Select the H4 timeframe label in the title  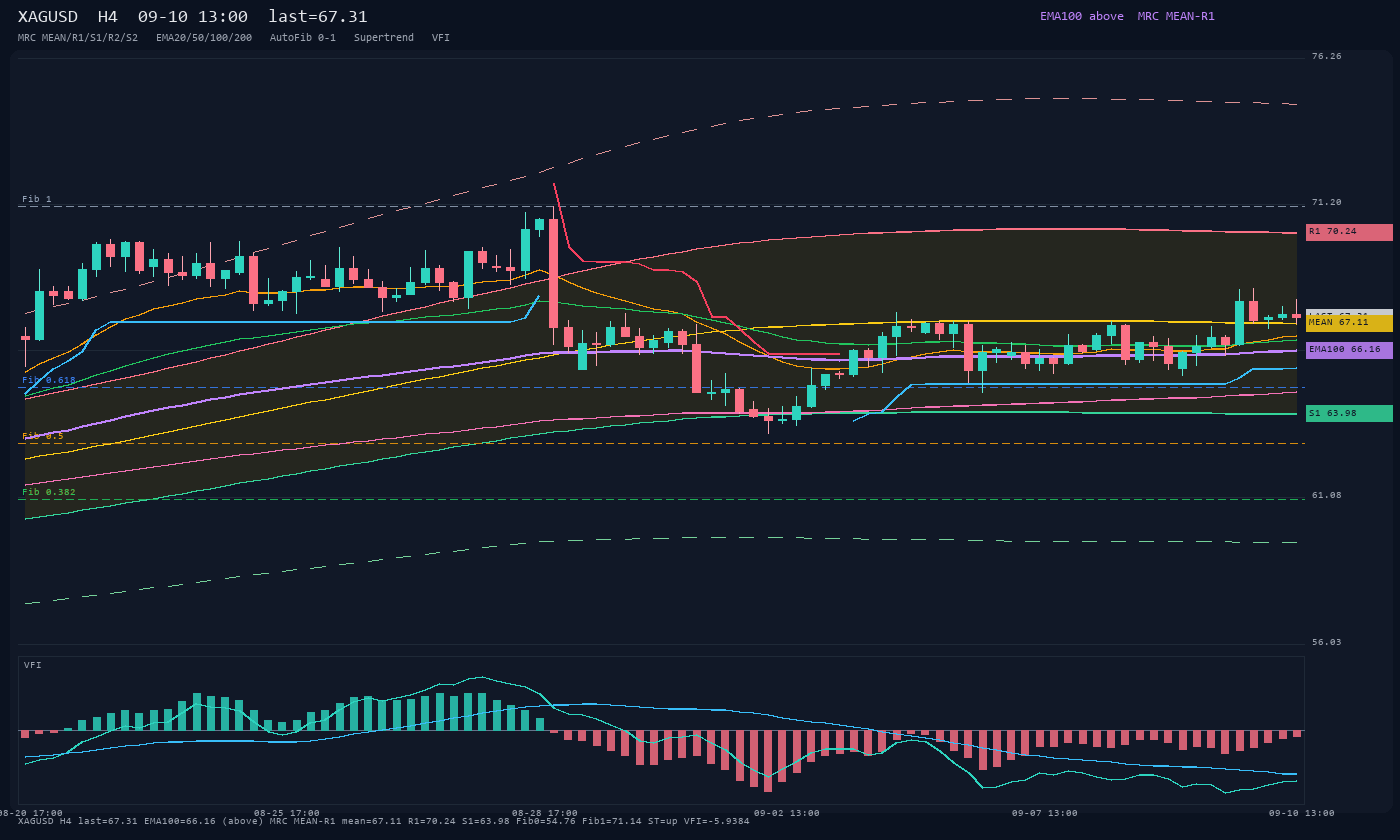tap(108, 17)
